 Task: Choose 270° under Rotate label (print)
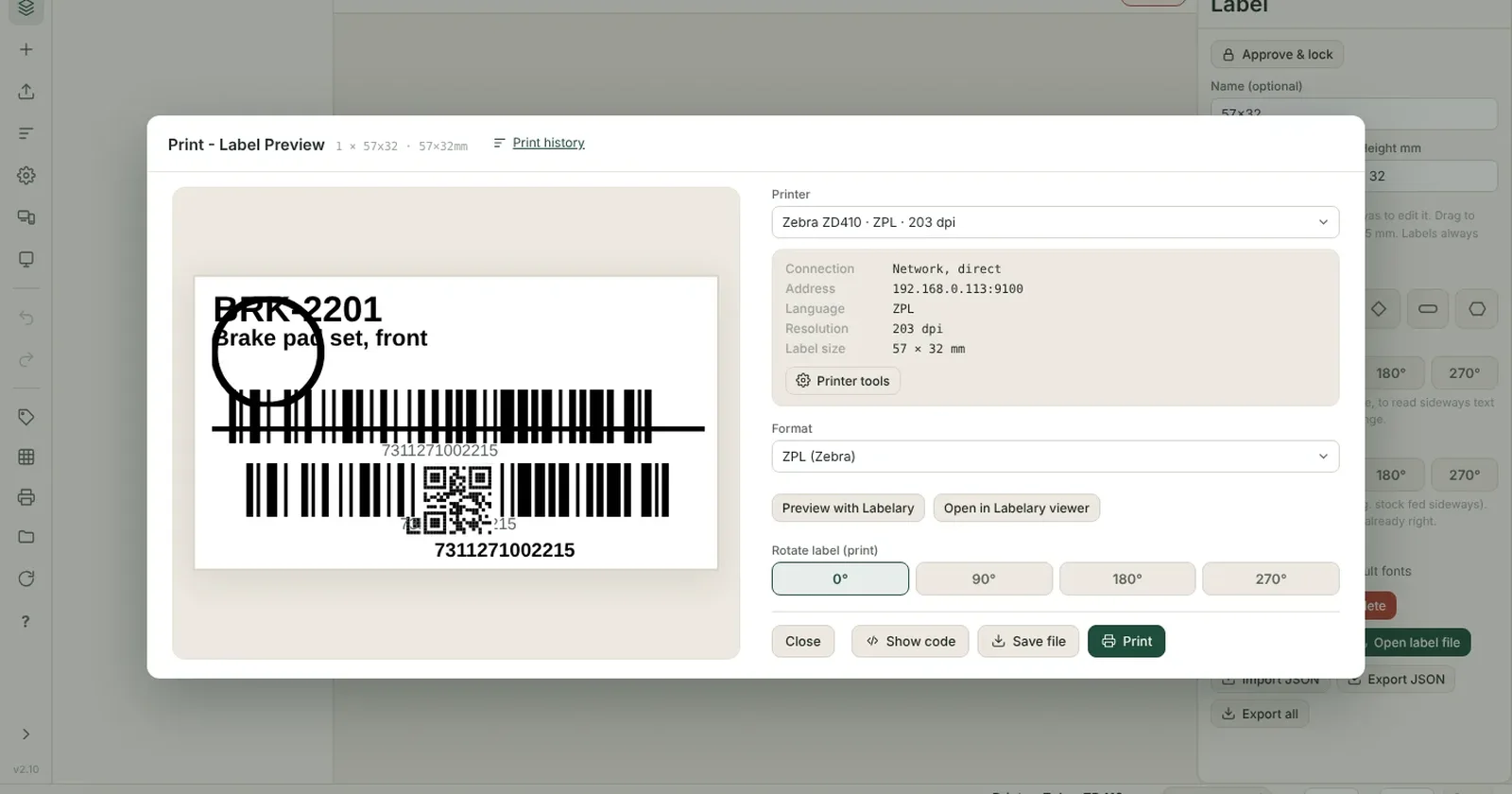[x=1271, y=578]
